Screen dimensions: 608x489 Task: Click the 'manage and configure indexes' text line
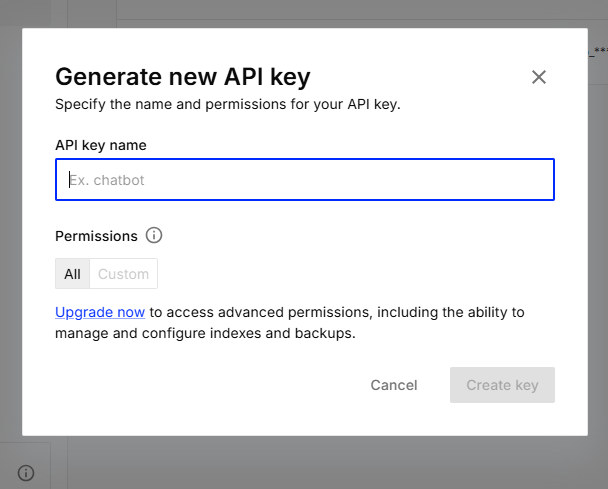(205, 333)
